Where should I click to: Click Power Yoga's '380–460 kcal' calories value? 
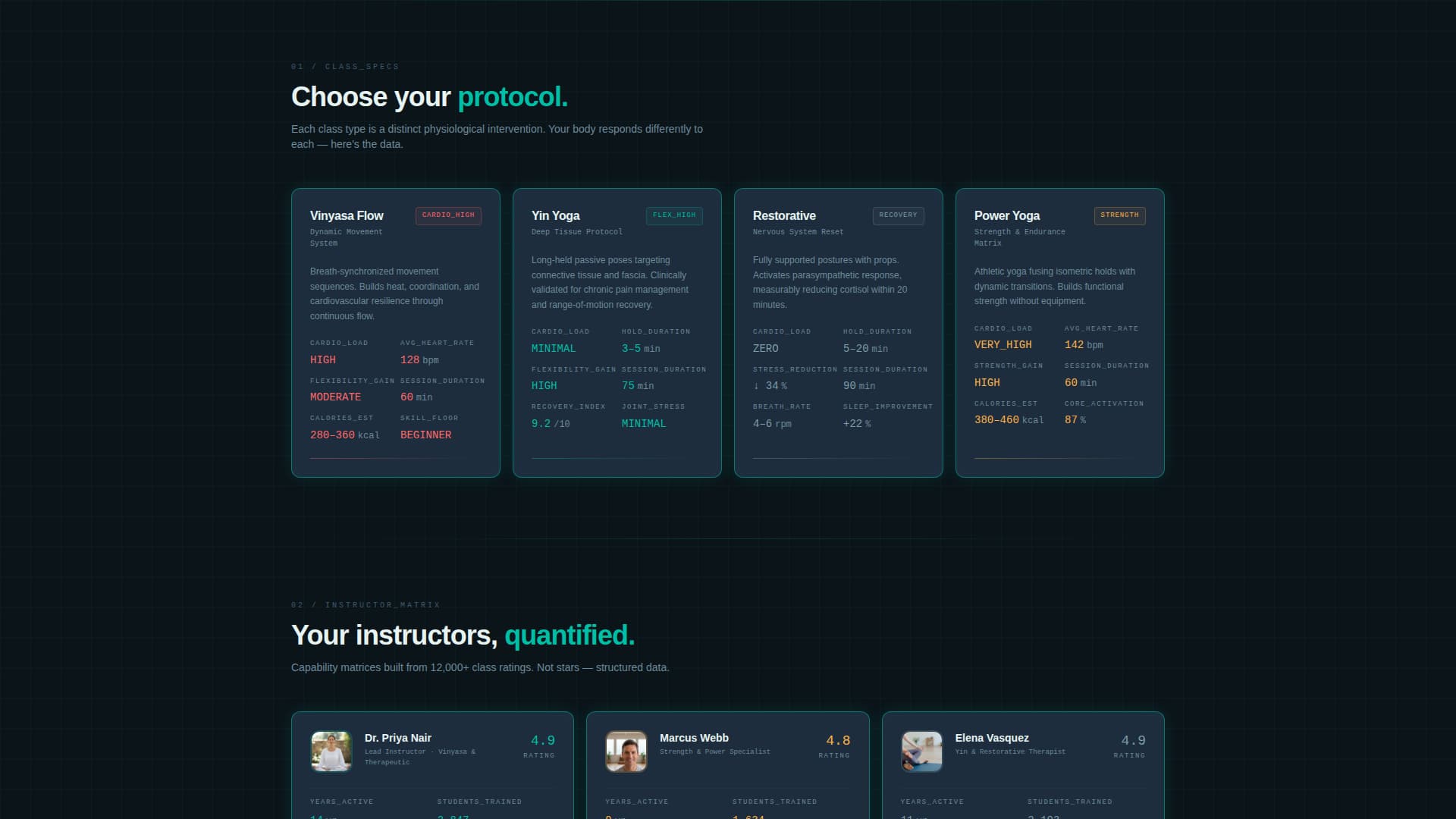tap(1009, 420)
